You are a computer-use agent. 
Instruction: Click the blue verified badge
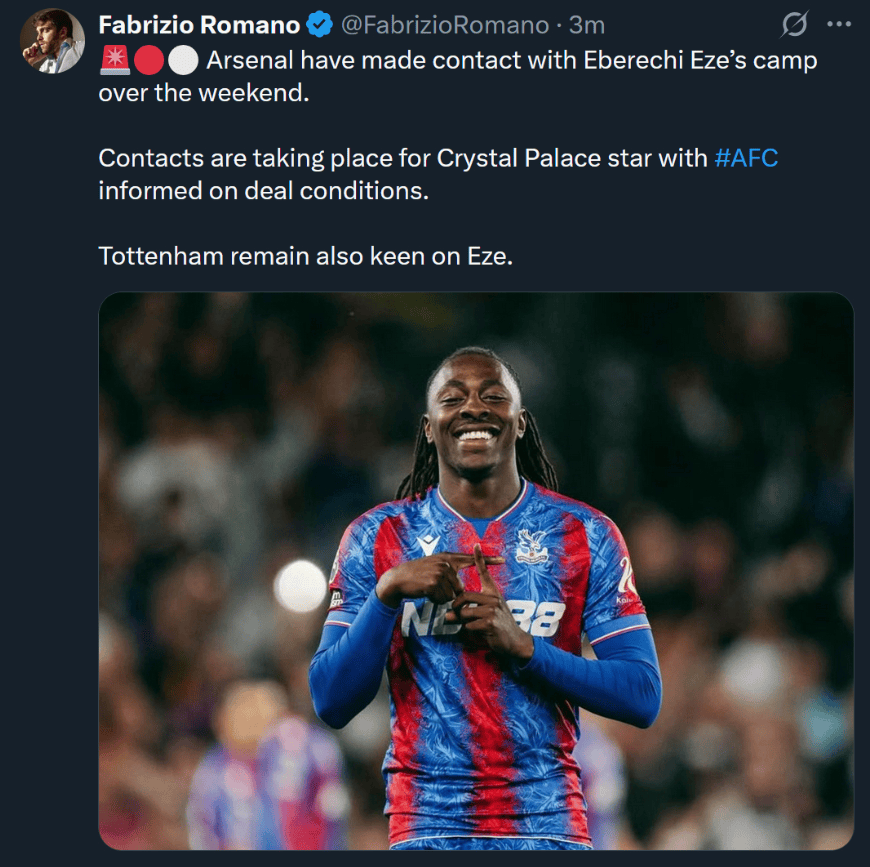click(320, 25)
